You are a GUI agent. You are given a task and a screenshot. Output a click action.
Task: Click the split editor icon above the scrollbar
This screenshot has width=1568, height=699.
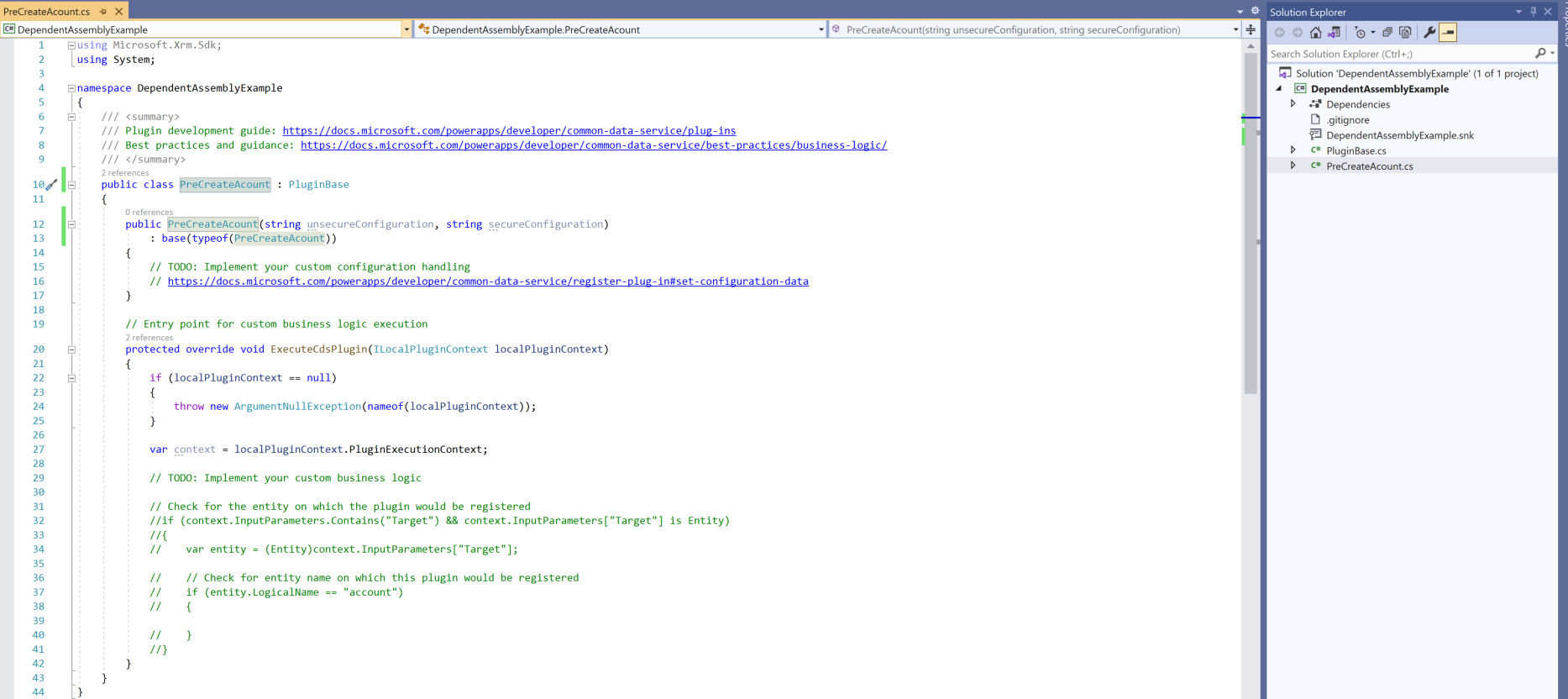click(x=1251, y=29)
